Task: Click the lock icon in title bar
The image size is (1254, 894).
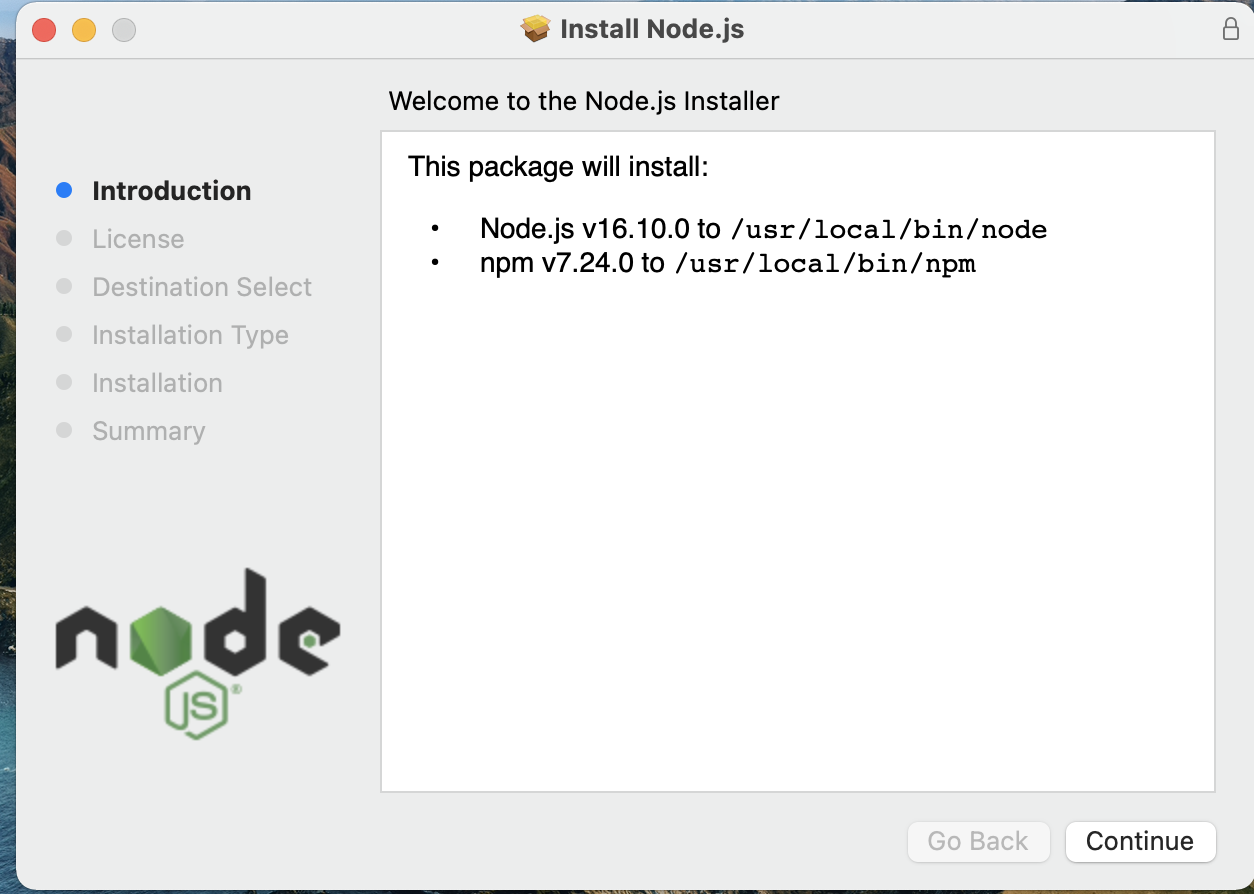Action: tap(1231, 29)
